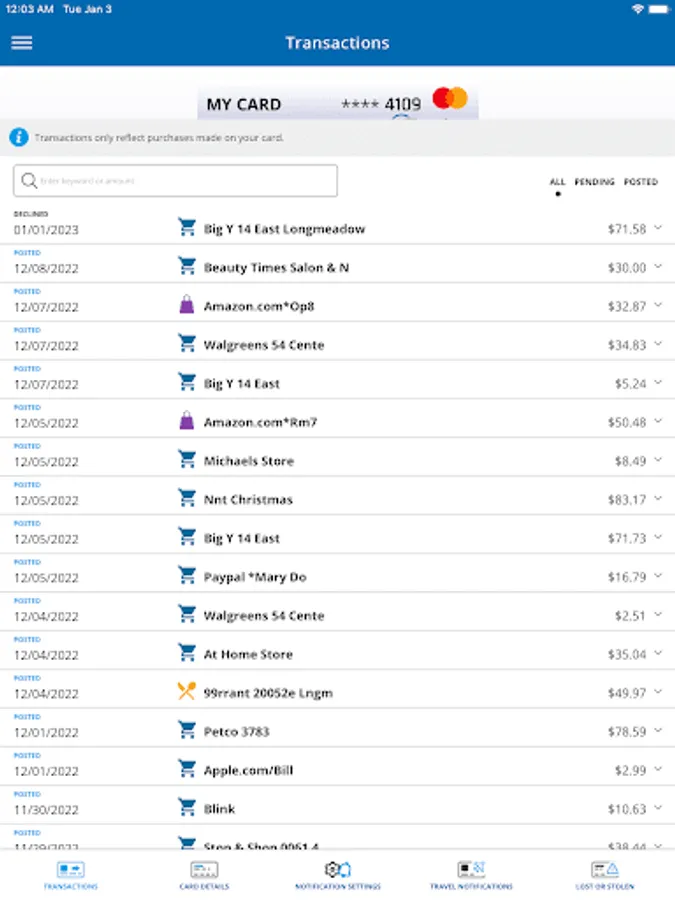Tap the info icon beside transactions notice
The height and width of the screenshot is (900, 675).
click(x=19, y=138)
